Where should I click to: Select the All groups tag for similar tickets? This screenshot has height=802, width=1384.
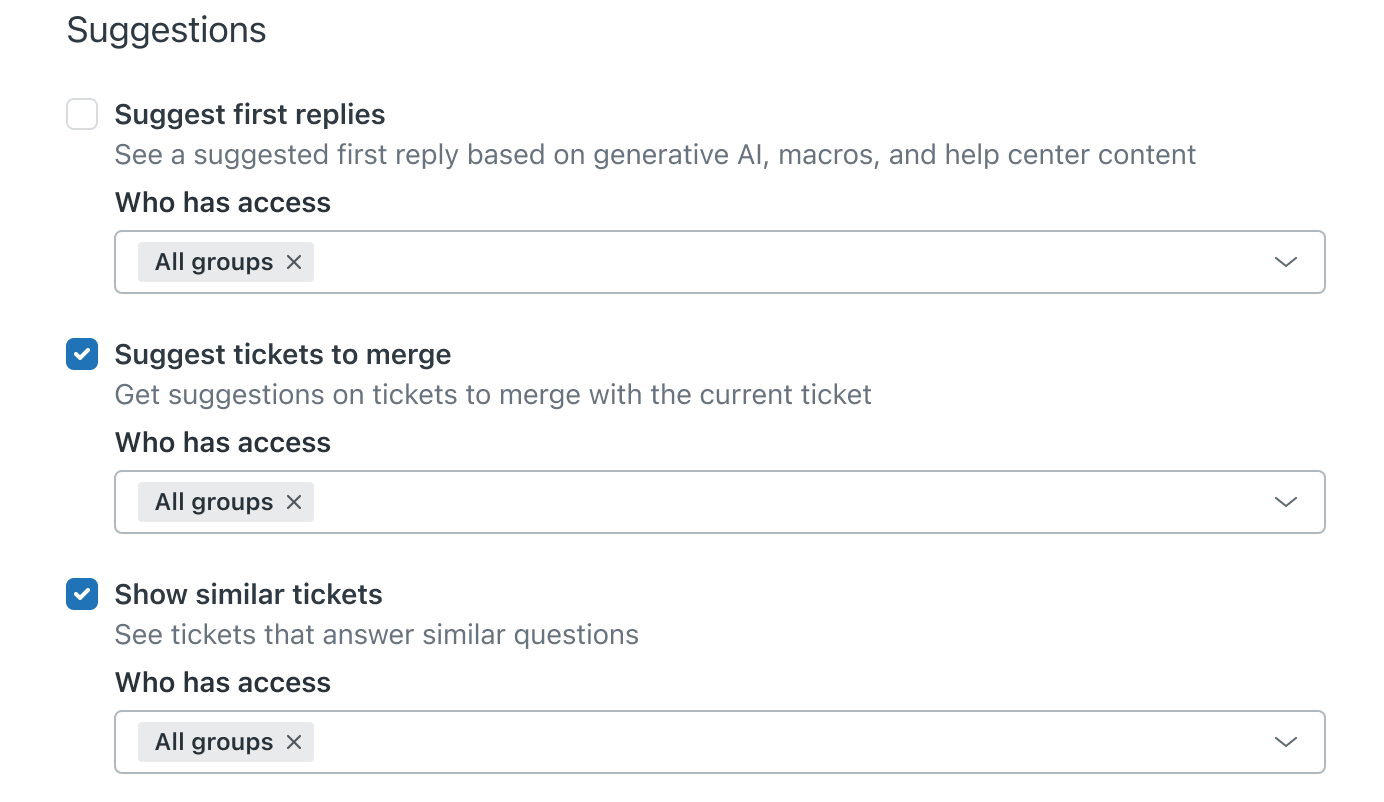[x=213, y=742]
